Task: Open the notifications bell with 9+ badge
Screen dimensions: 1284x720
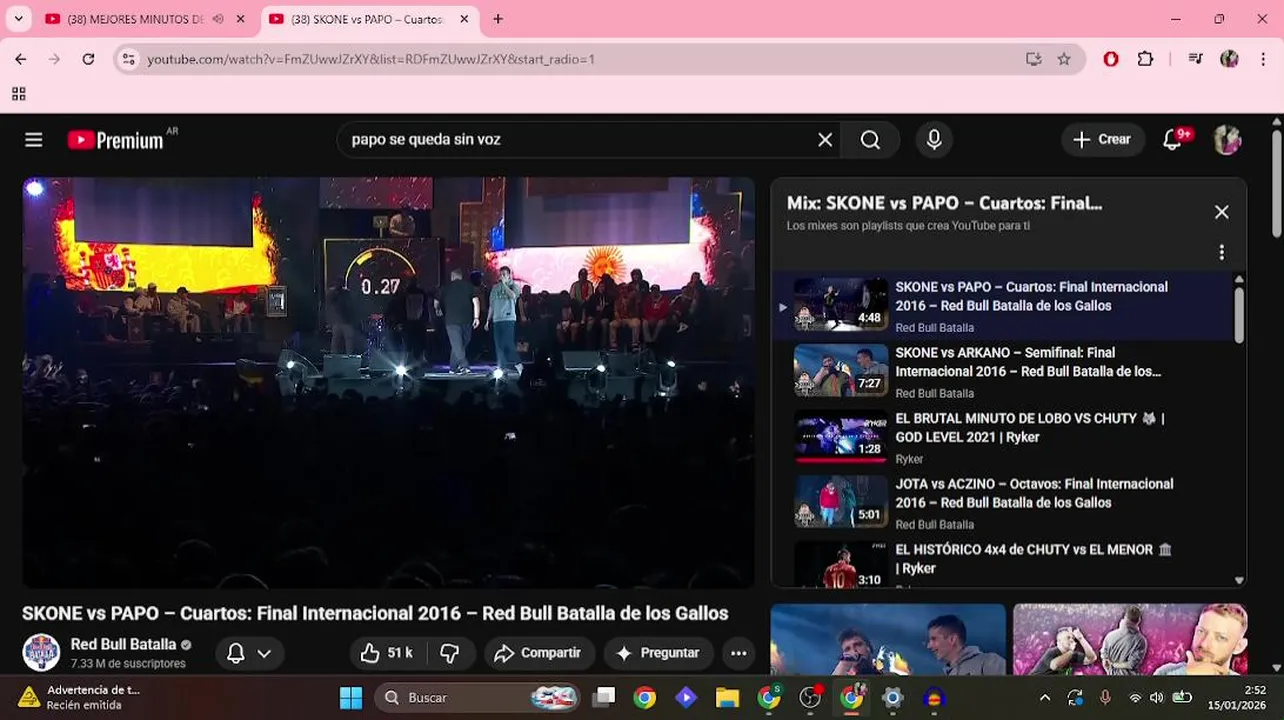Action: tap(1174, 139)
